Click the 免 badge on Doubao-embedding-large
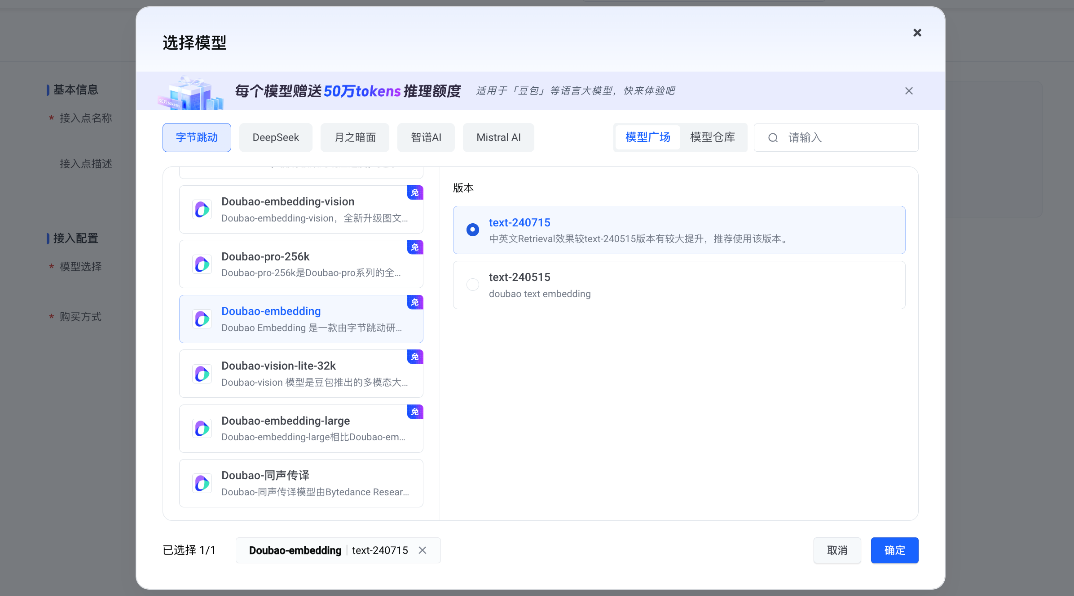The width and height of the screenshot is (1074, 596). pos(415,411)
